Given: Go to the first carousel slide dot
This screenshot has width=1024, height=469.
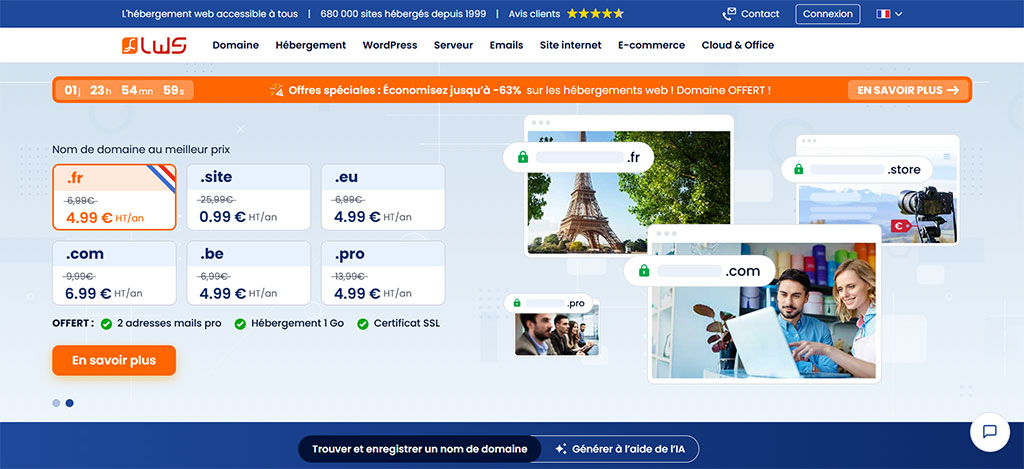Looking at the screenshot, I should [x=56, y=403].
